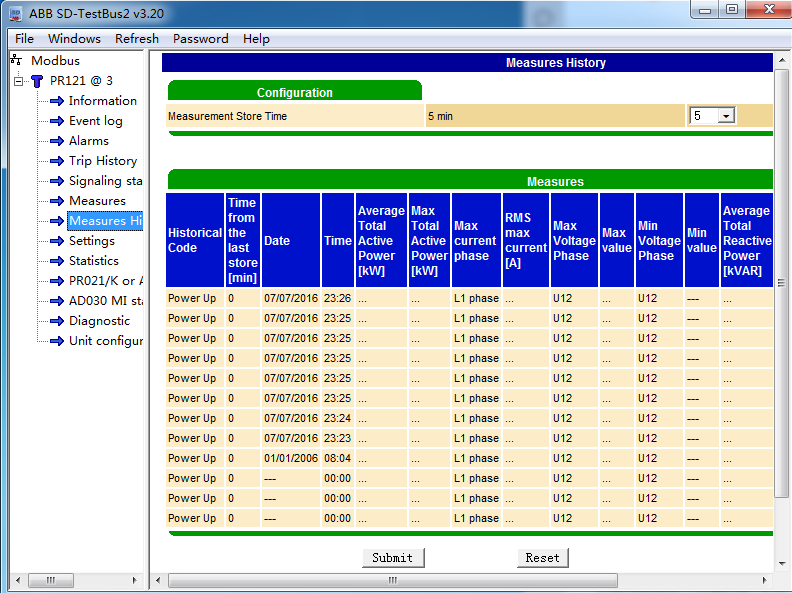
Task: Click the Modbus network icon
Action: pyautogui.click(x=16, y=60)
